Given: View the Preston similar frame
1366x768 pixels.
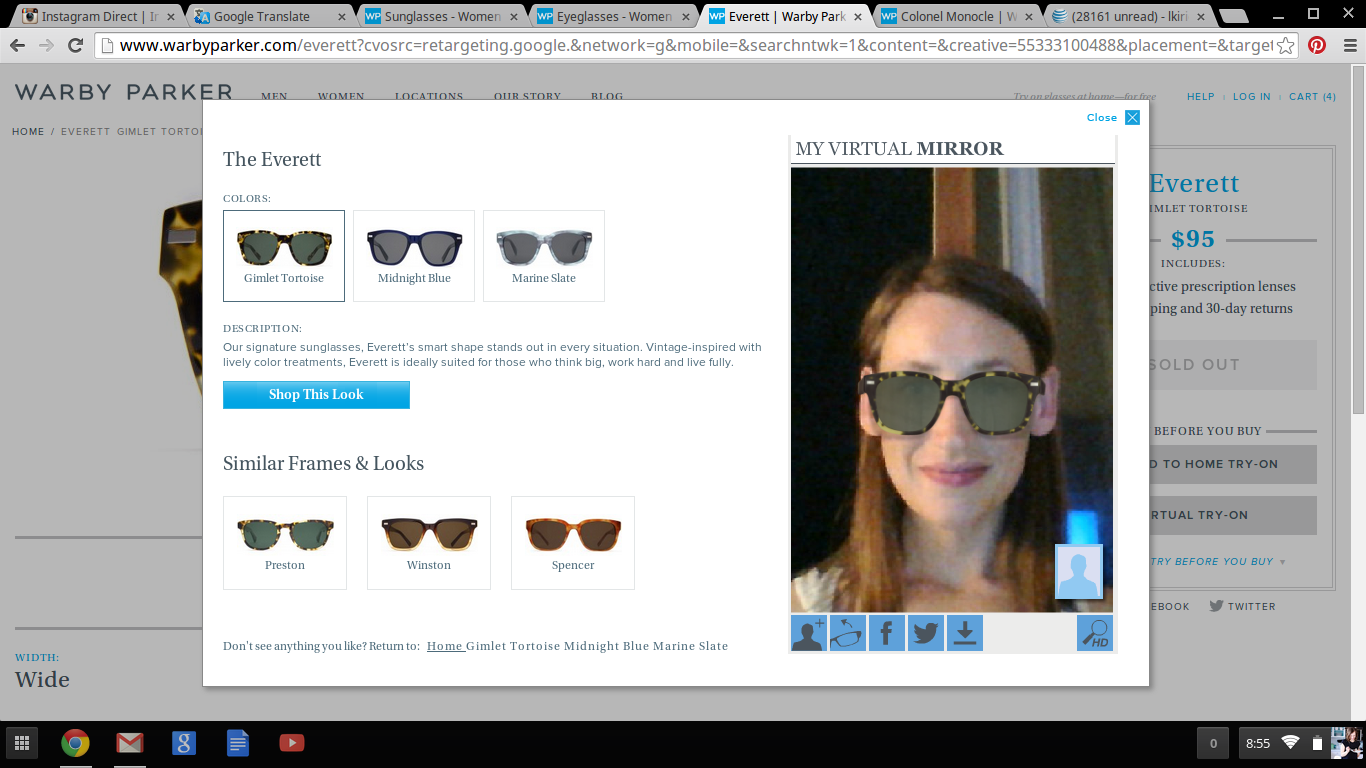Looking at the screenshot, I should pos(285,543).
